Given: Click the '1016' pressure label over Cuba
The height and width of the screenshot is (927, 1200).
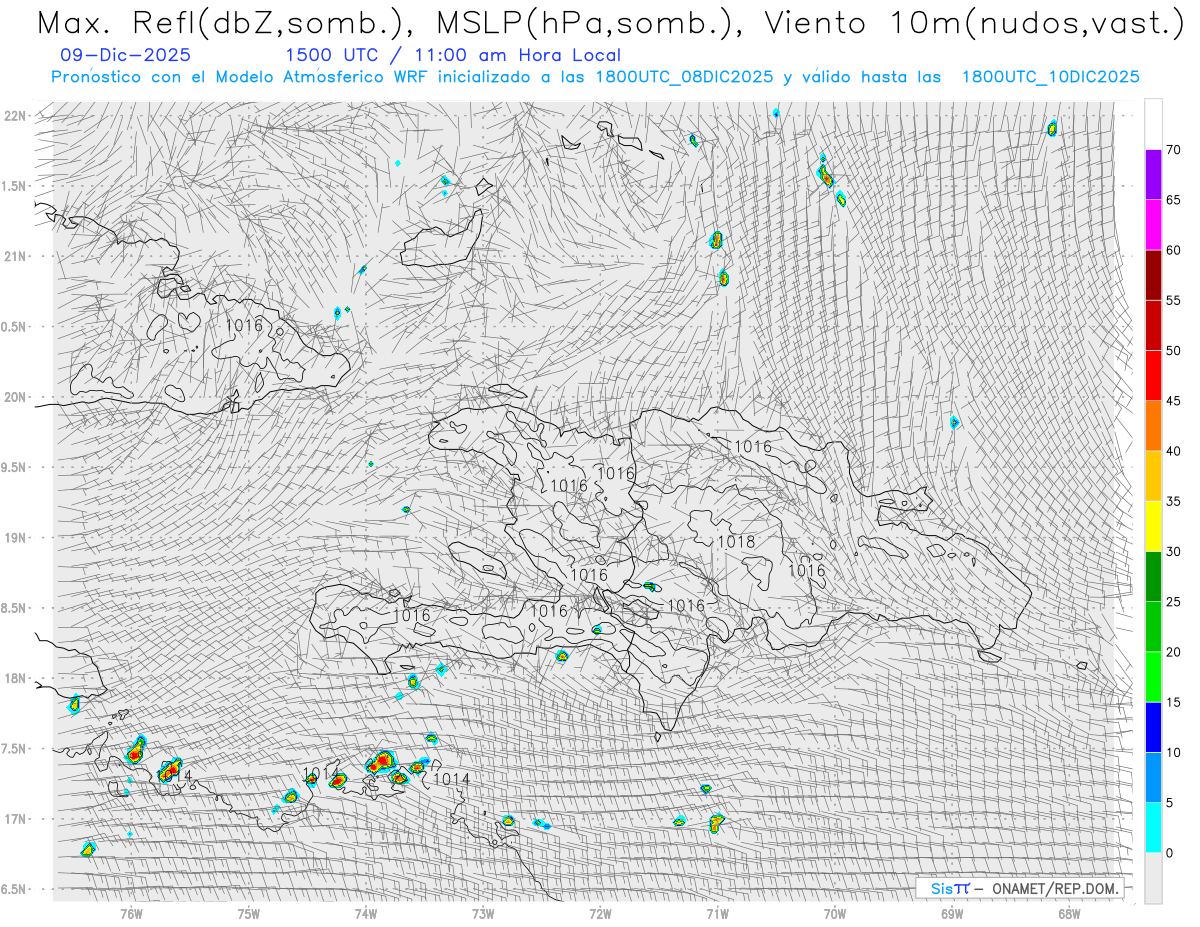Looking at the screenshot, I should coord(244,325).
